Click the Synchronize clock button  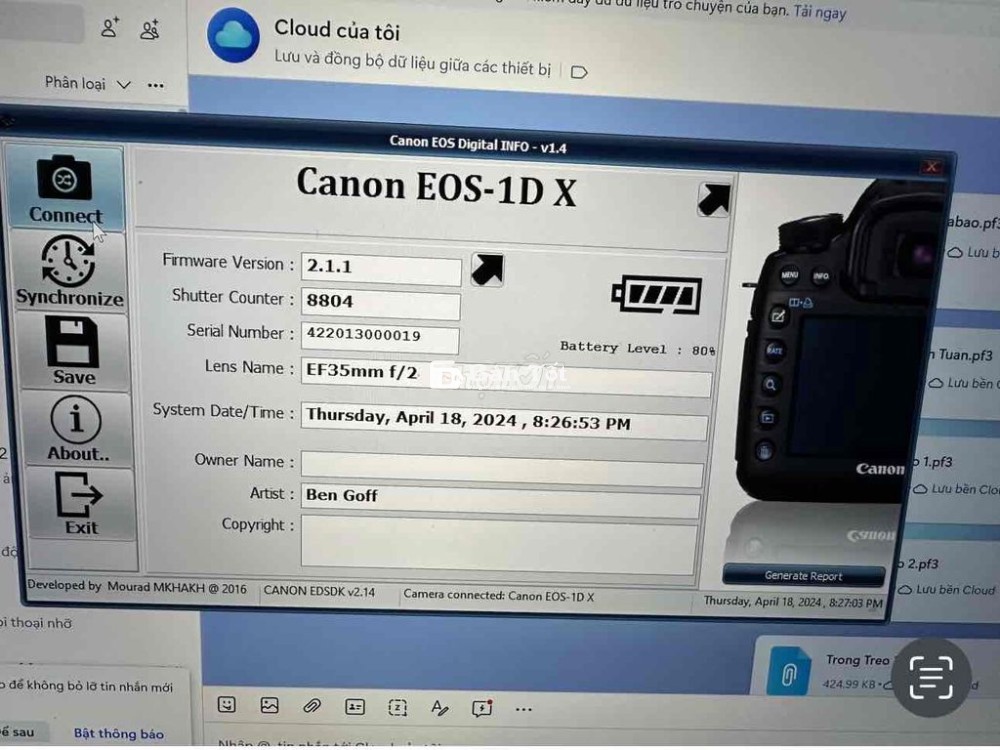[x=70, y=271]
